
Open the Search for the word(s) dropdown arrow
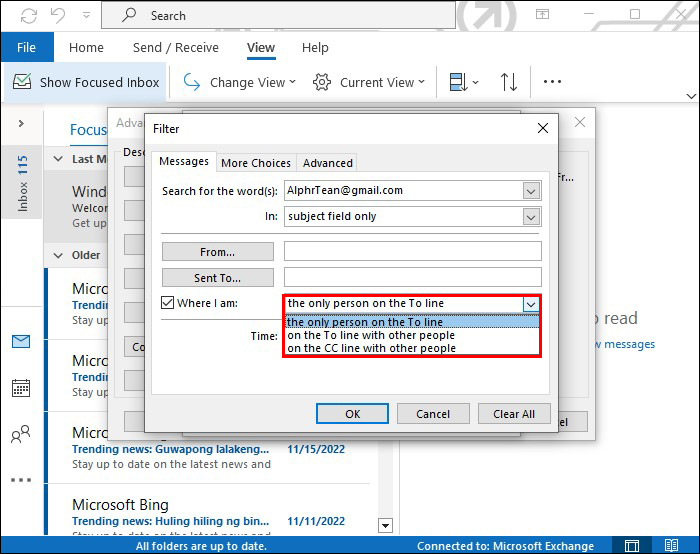531,191
